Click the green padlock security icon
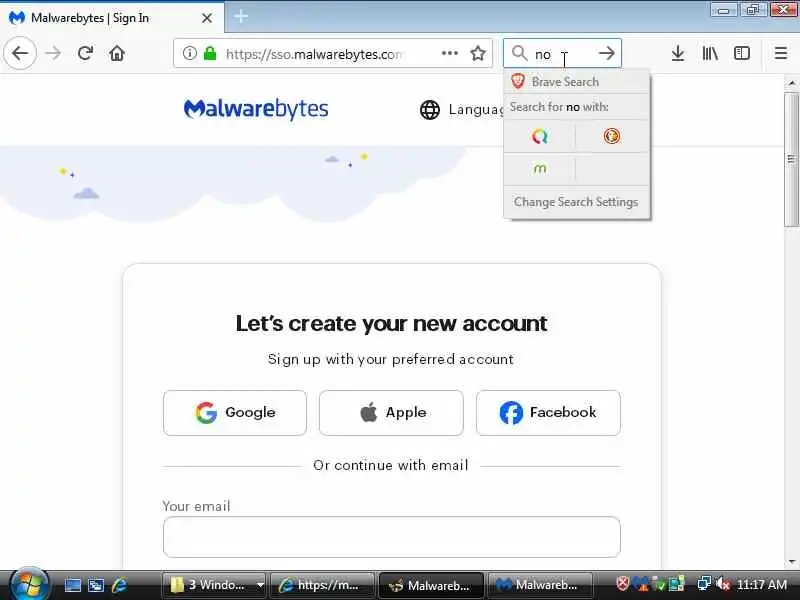 (x=210, y=53)
